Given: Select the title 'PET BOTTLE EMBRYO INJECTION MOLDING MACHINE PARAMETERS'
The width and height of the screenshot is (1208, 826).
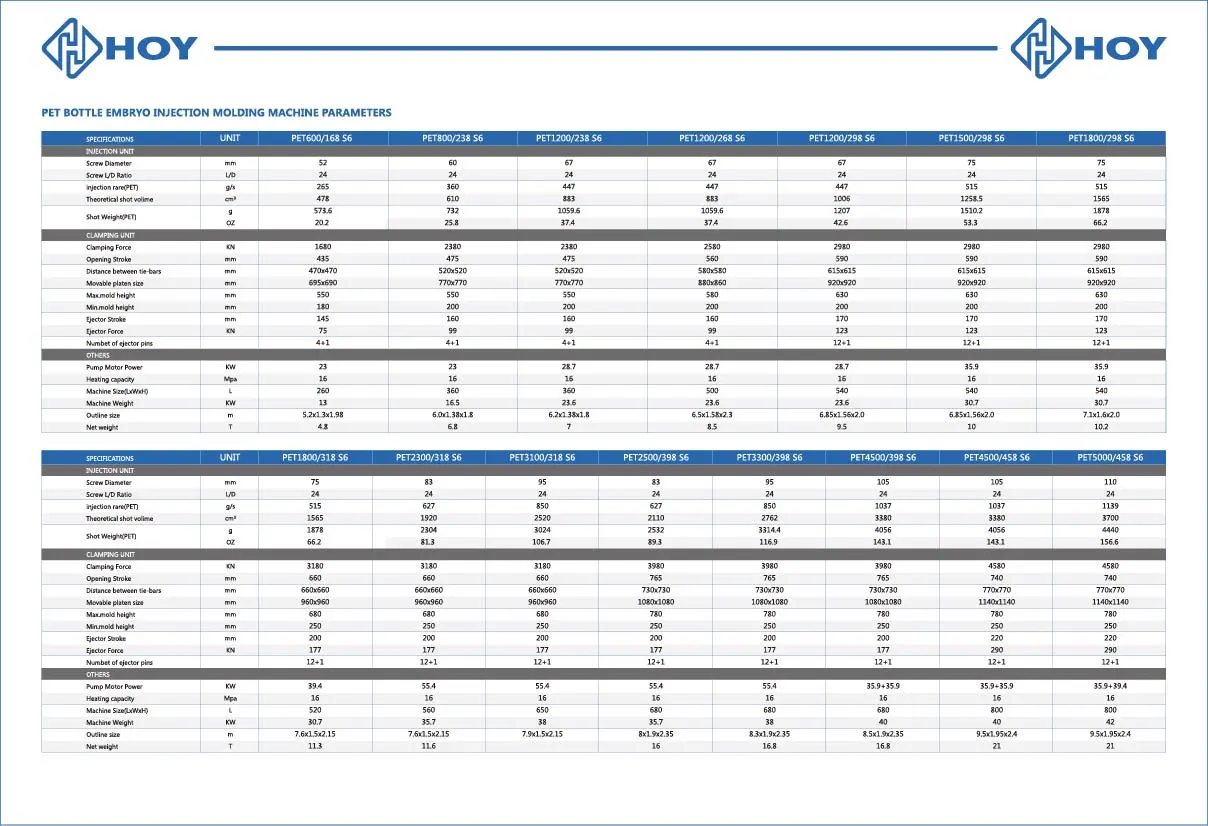Looking at the screenshot, I should point(216,113).
